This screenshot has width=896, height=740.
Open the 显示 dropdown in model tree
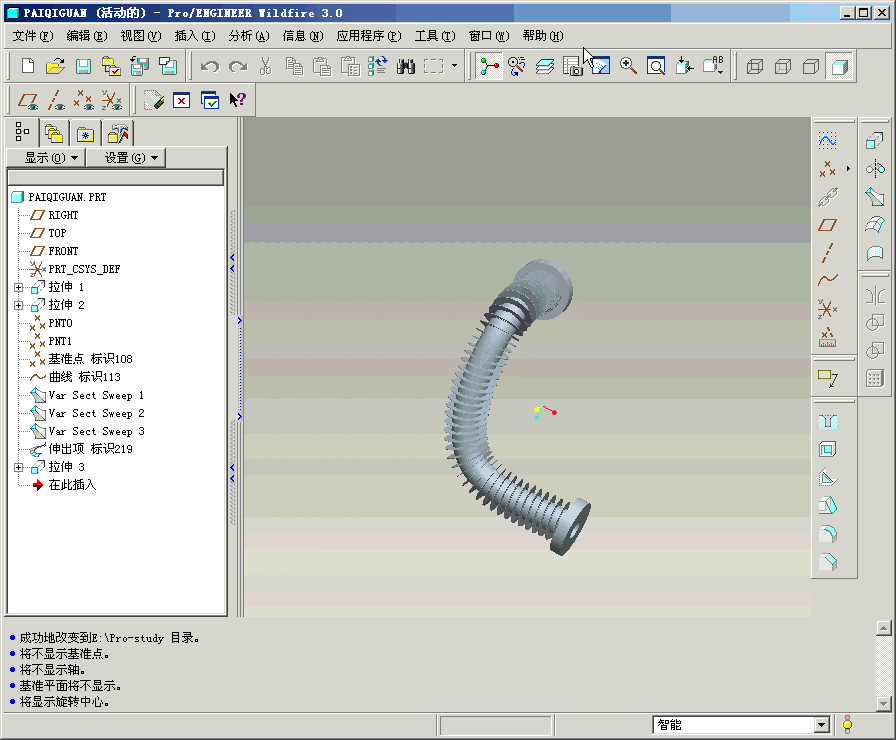pyautogui.click(x=46, y=158)
